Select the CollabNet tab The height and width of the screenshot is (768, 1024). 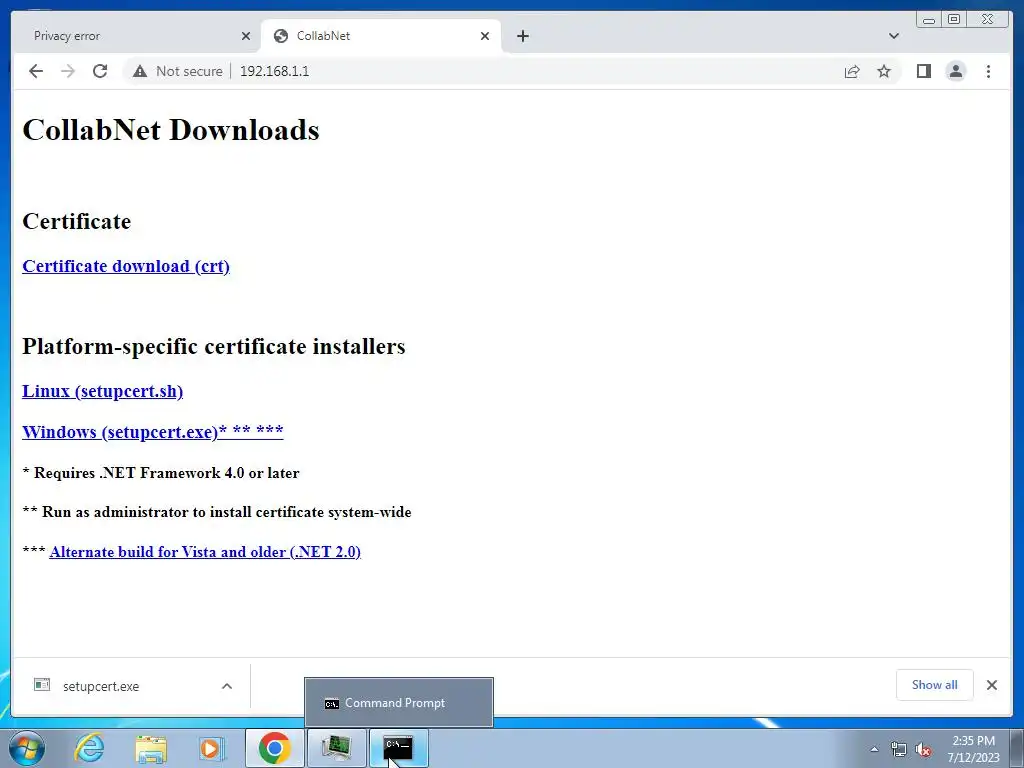[381, 36]
